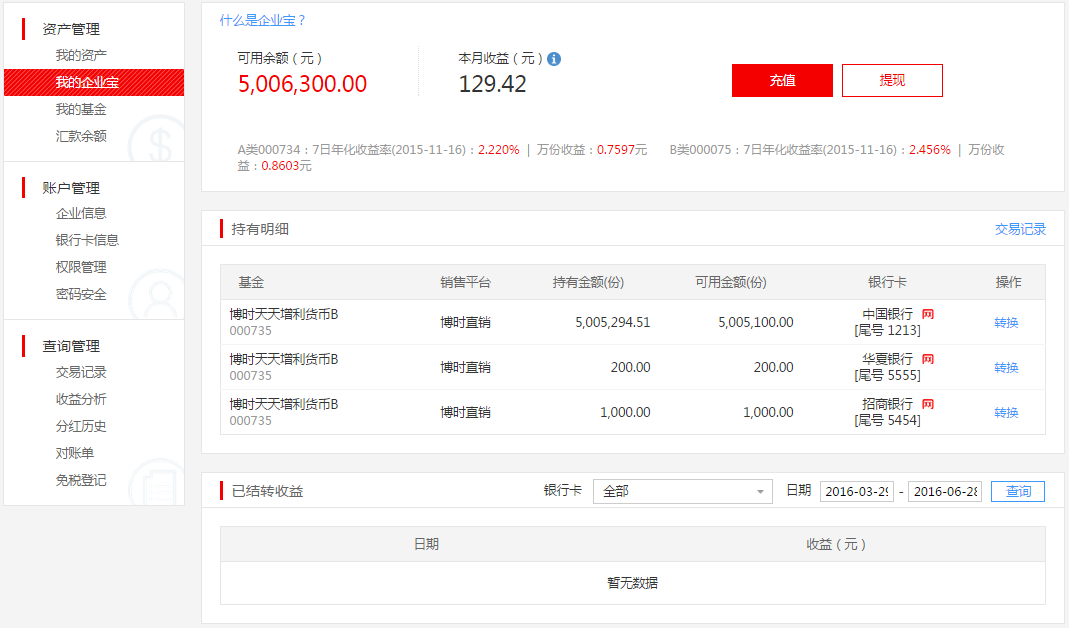The image size is (1069, 628).
Task: Click the red 充值 button
Action: click(782, 80)
